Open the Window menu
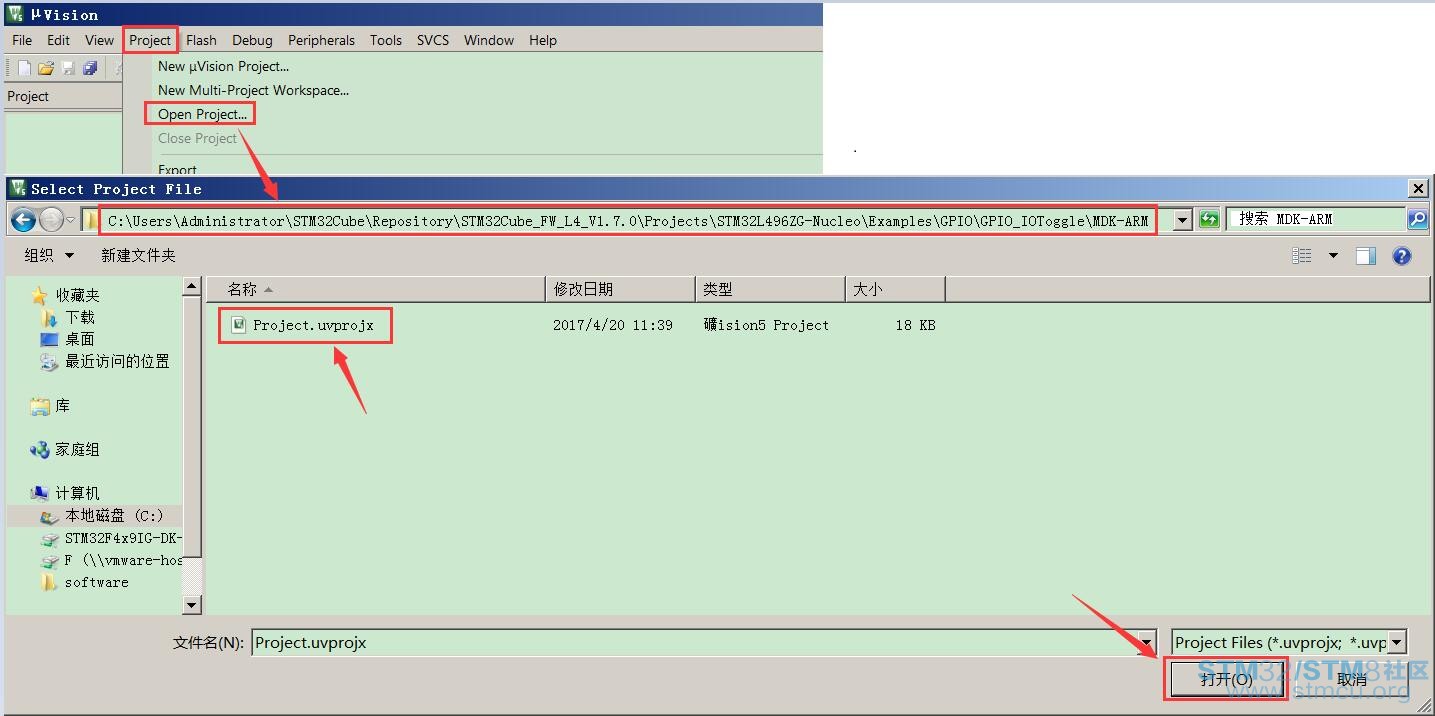This screenshot has width=1435, height=716. point(489,40)
